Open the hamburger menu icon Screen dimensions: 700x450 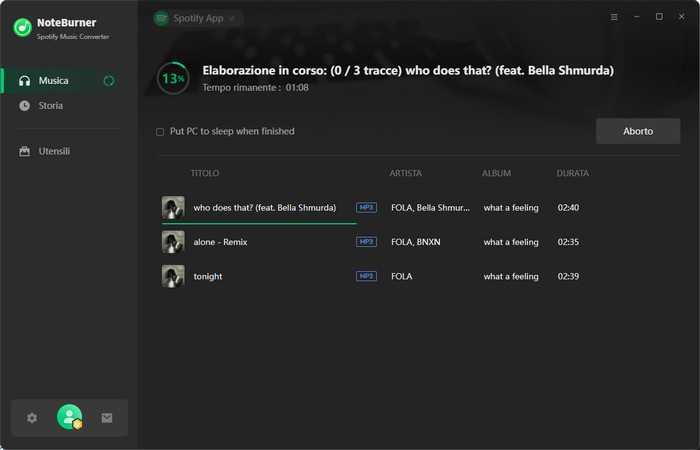pos(614,17)
